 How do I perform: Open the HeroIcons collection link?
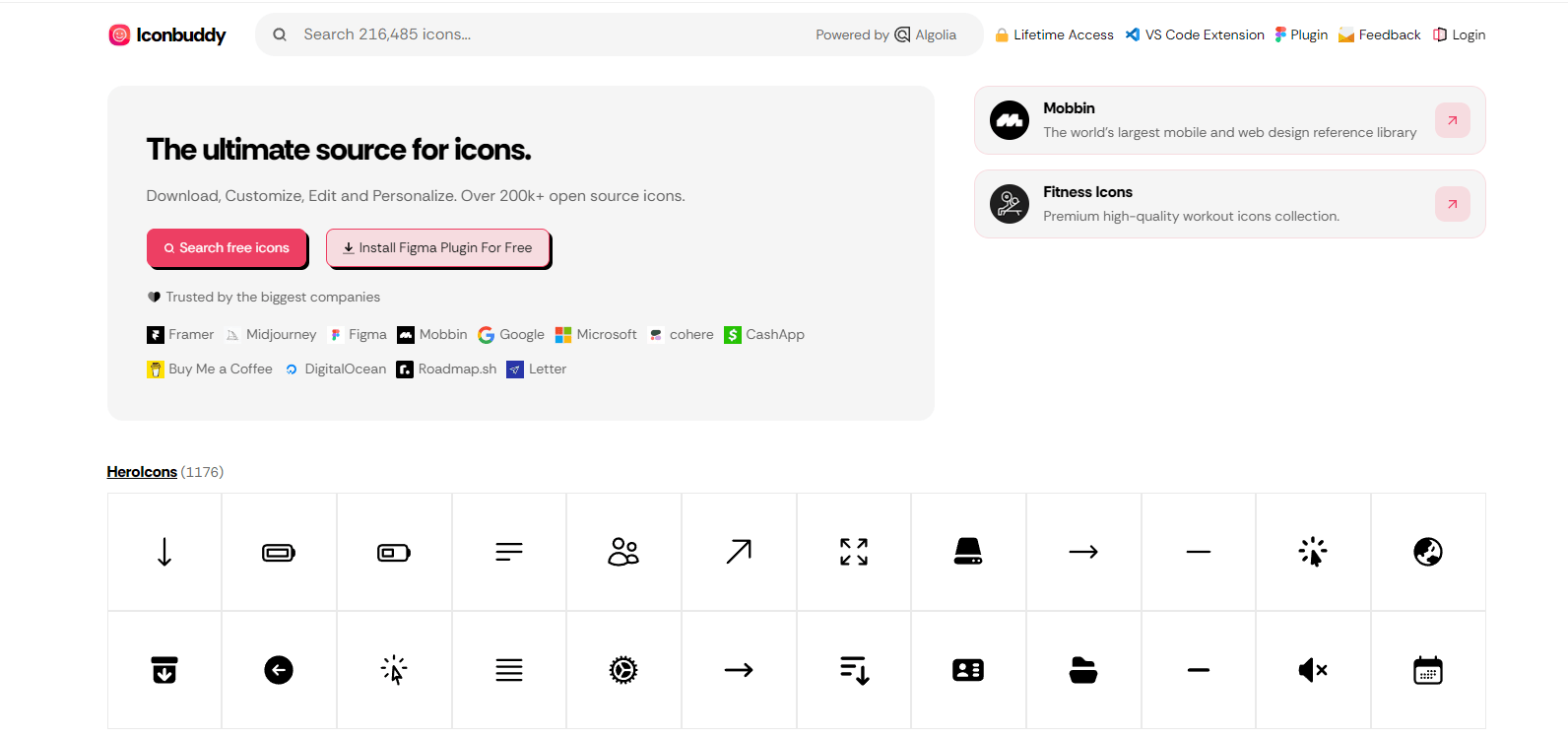coord(142,472)
